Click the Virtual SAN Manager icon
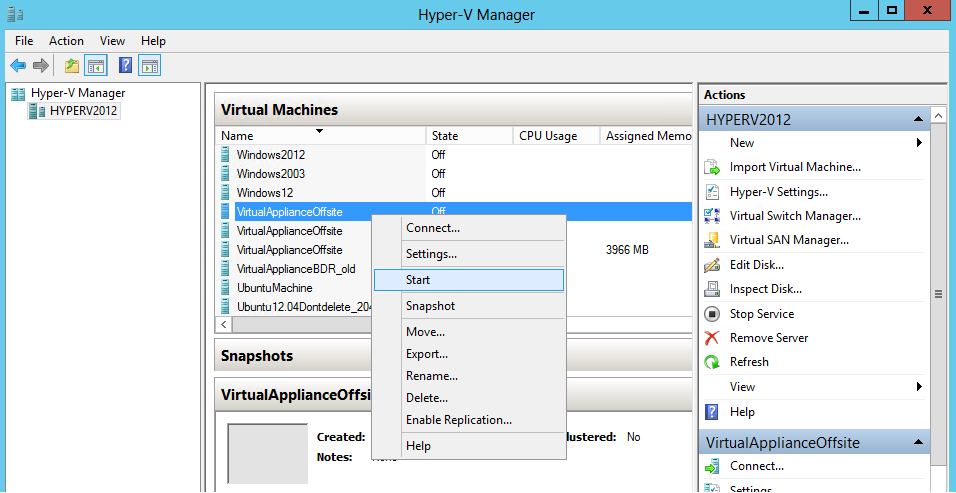This screenshot has width=956, height=493. [712, 240]
